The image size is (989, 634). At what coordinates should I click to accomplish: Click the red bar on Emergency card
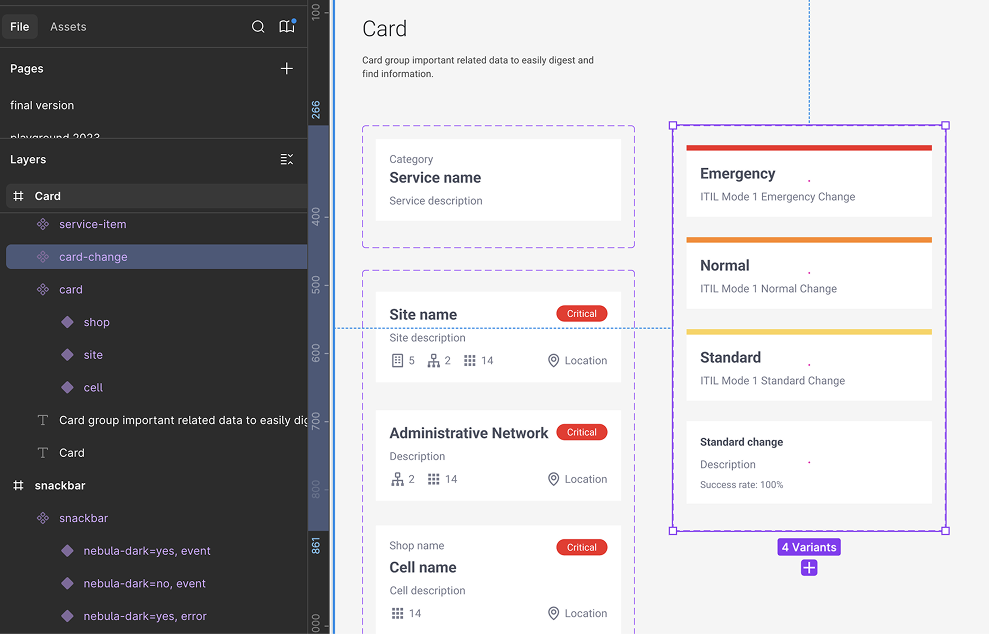point(808,148)
